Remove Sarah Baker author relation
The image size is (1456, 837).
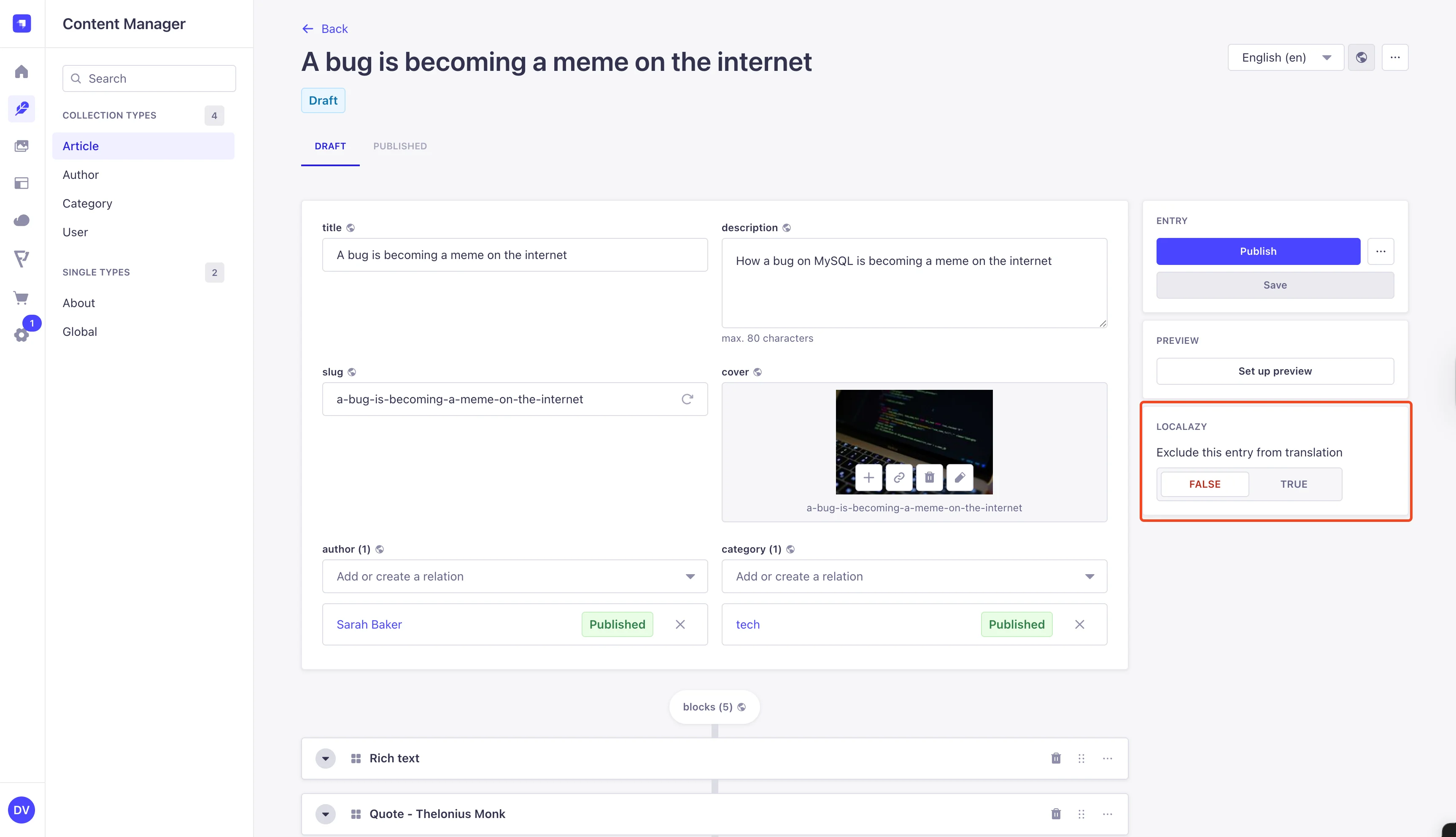coord(680,624)
